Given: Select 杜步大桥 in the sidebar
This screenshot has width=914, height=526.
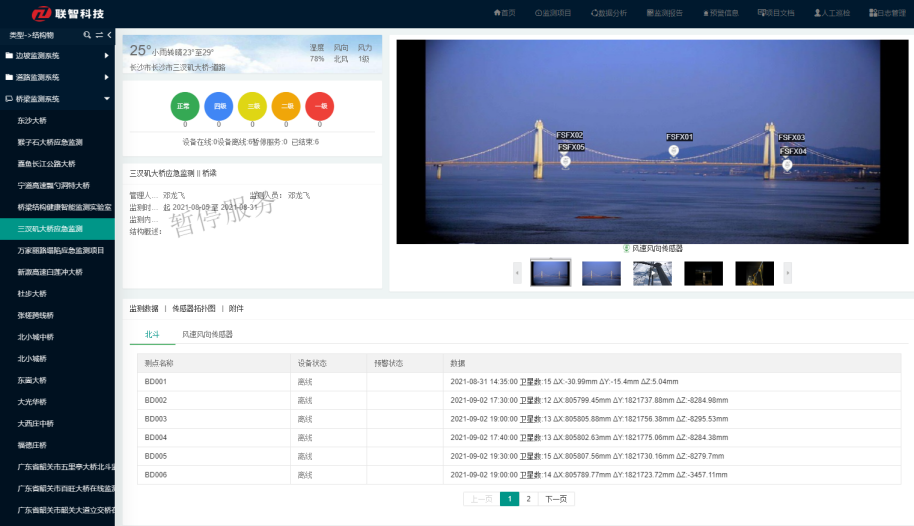Looking at the screenshot, I should pyautogui.click(x=32, y=293).
